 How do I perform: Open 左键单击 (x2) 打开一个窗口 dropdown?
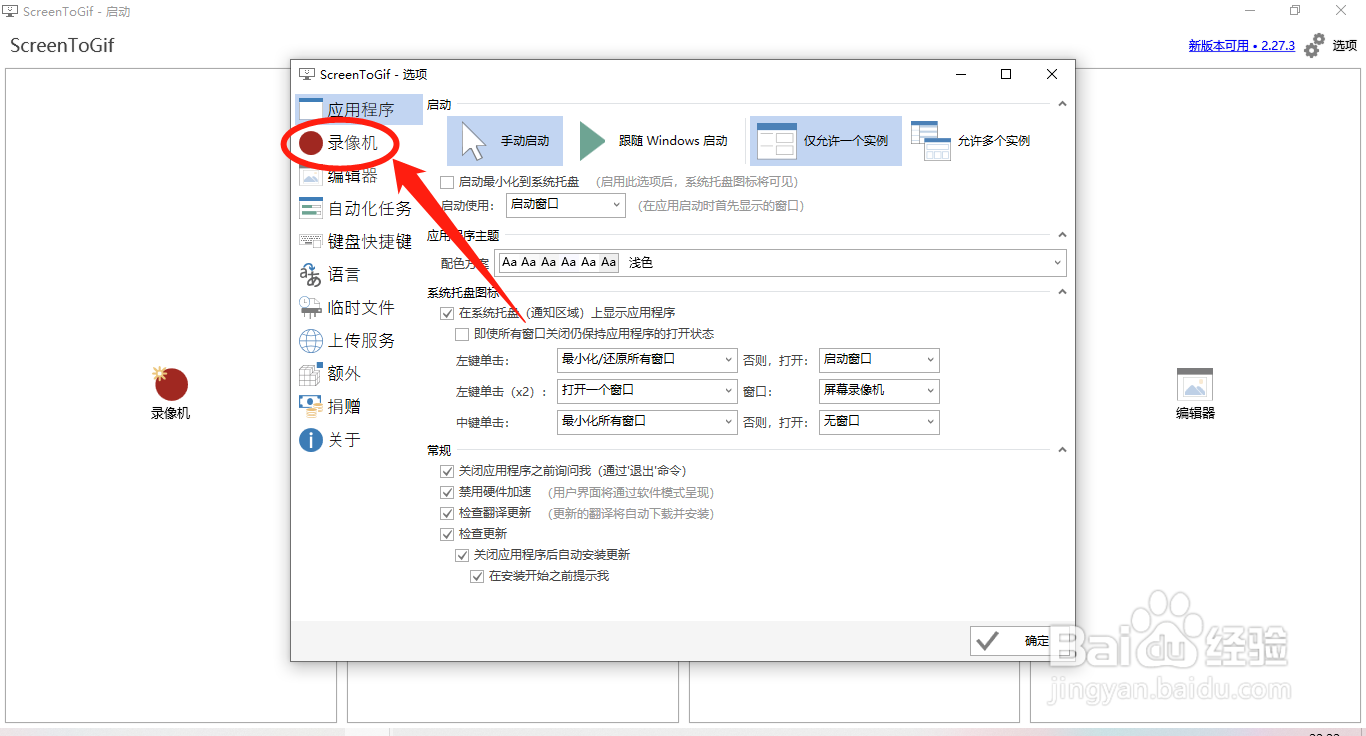[x=647, y=391]
